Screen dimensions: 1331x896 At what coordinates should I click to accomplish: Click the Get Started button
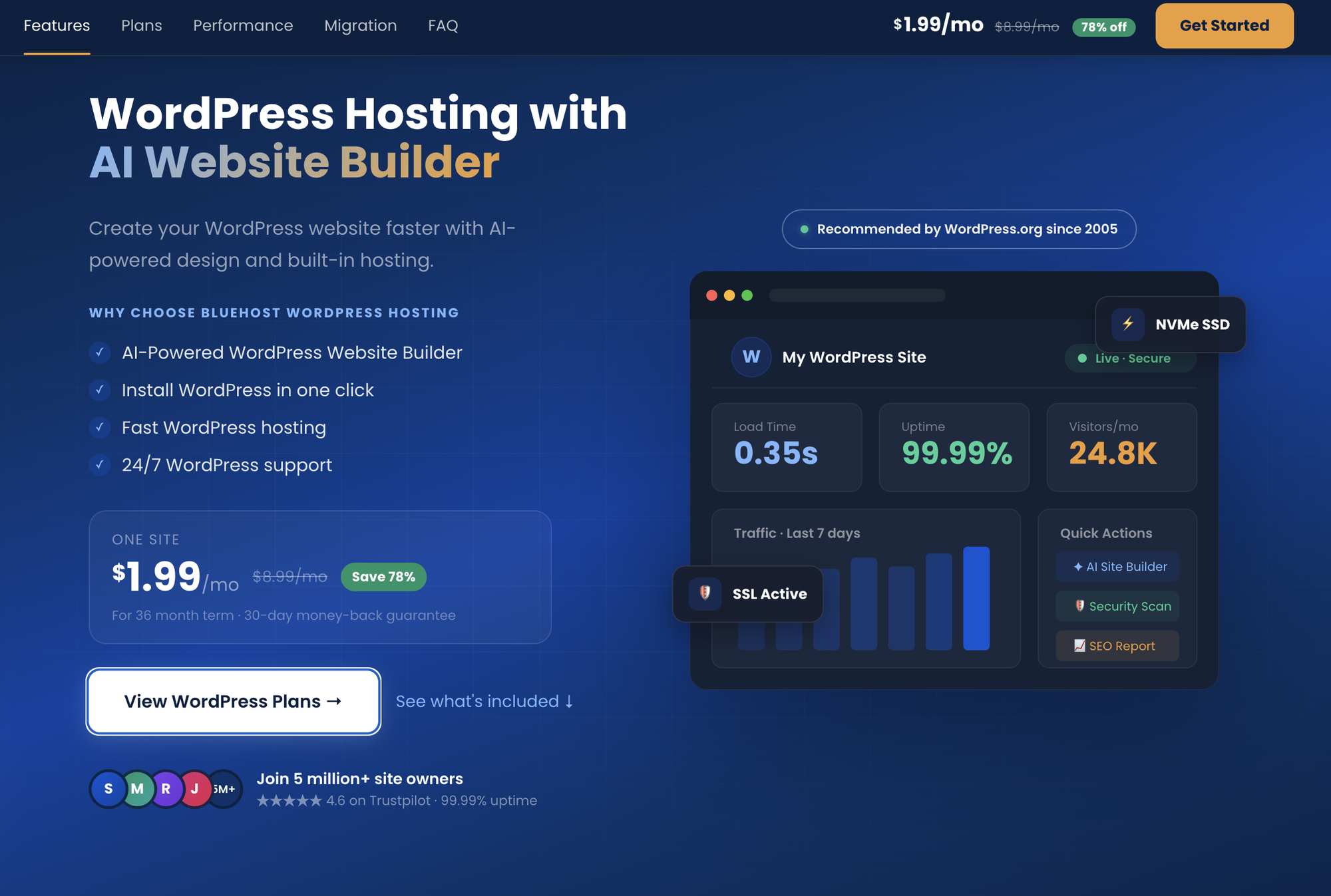click(1224, 26)
